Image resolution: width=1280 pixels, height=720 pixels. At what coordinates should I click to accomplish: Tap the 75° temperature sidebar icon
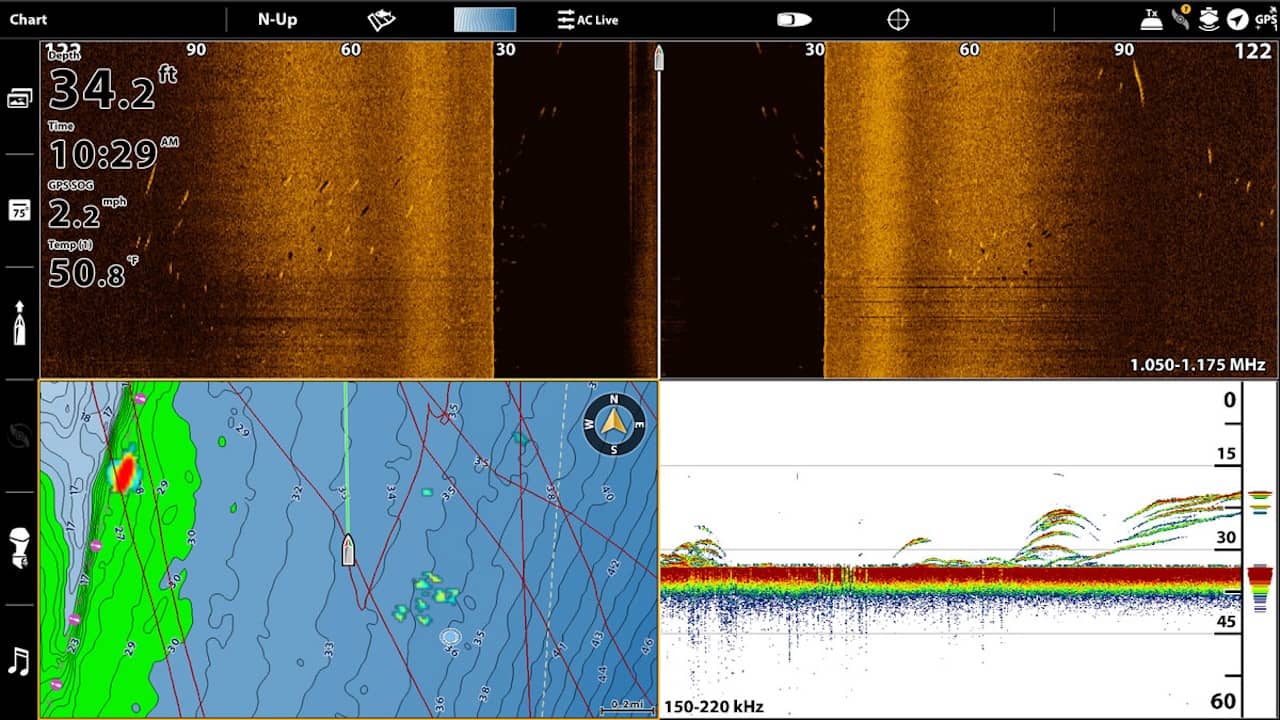pyautogui.click(x=19, y=210)
